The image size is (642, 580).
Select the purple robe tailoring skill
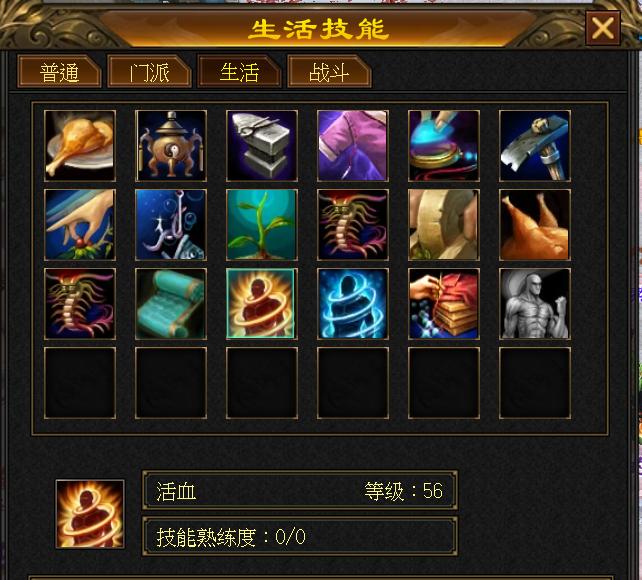click(353, 146)
